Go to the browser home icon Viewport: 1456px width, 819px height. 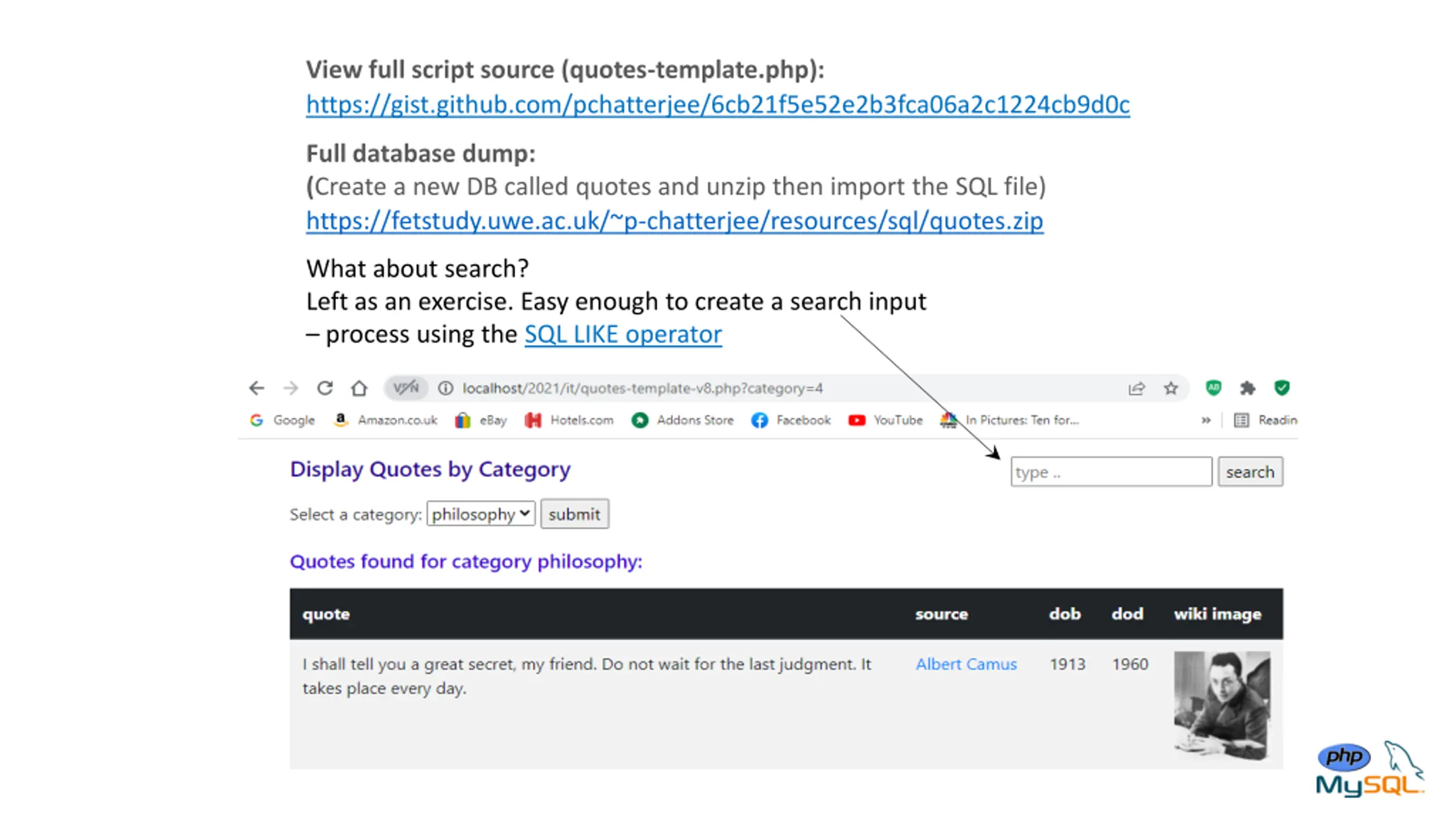[359, 388]
